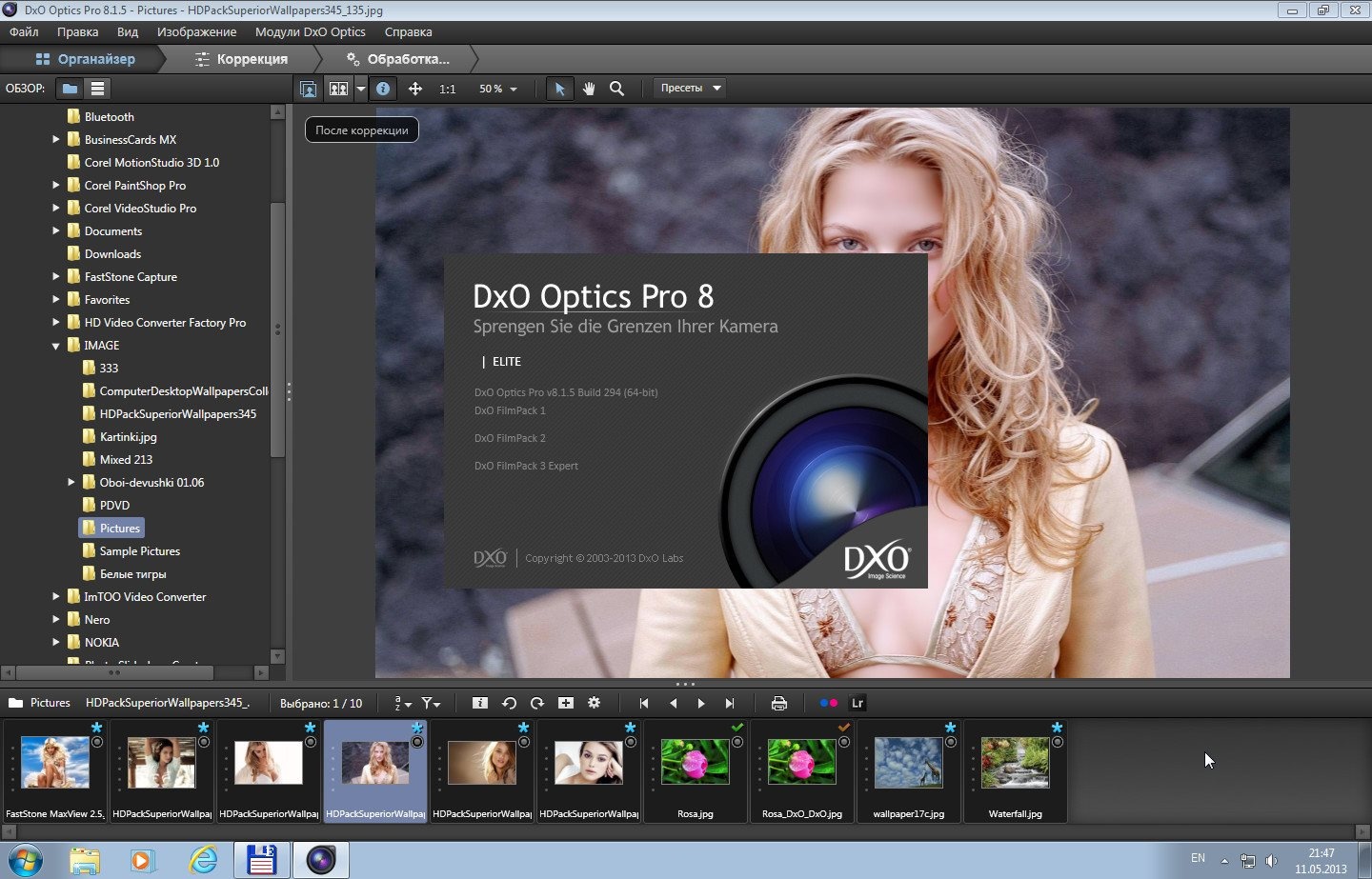
Task: Set zoom to 1:1
Action: click(x=447, y=89)
